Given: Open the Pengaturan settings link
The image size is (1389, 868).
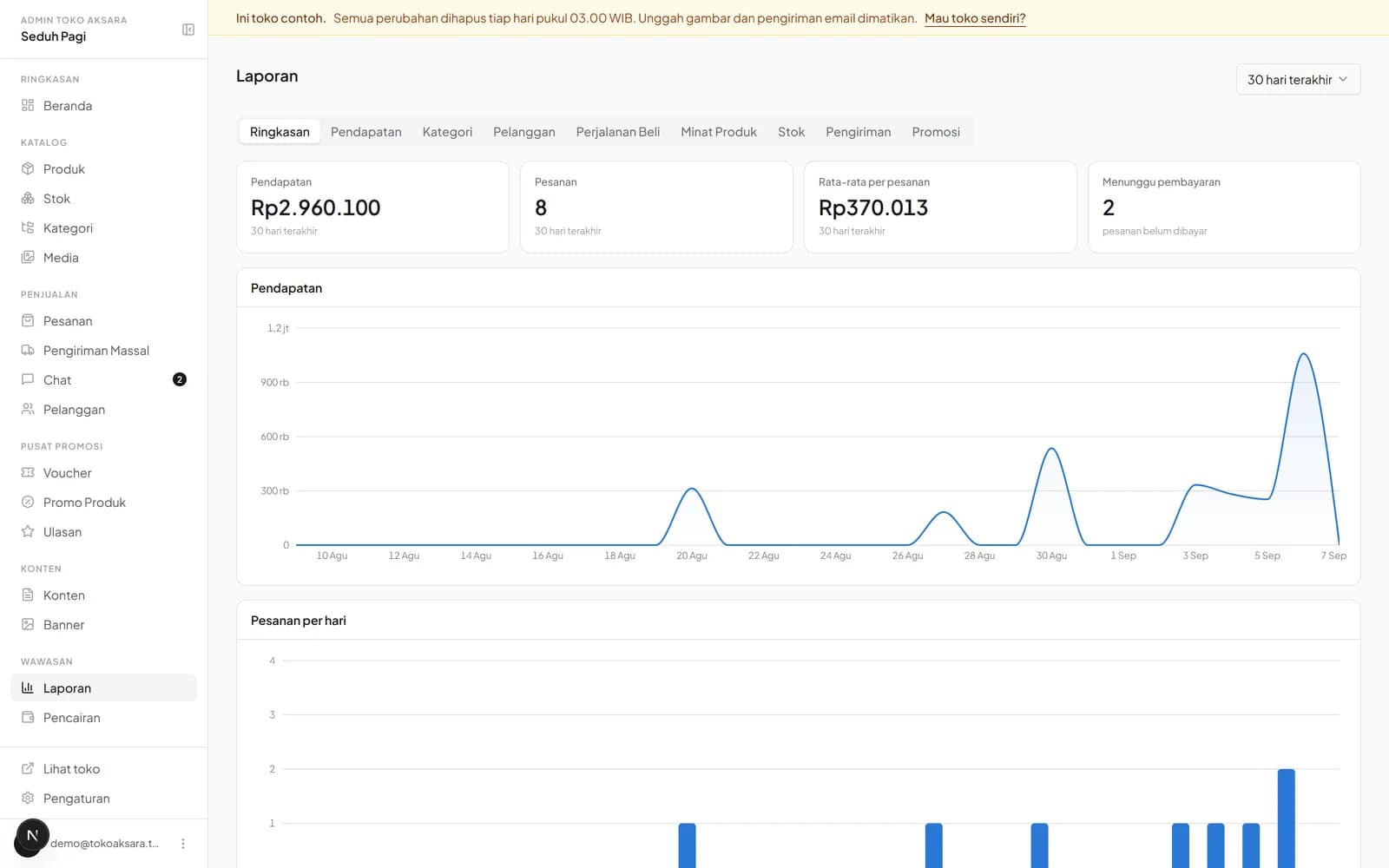Looking at the screenshot, I should pyautogui.click(x=103, y=799).
